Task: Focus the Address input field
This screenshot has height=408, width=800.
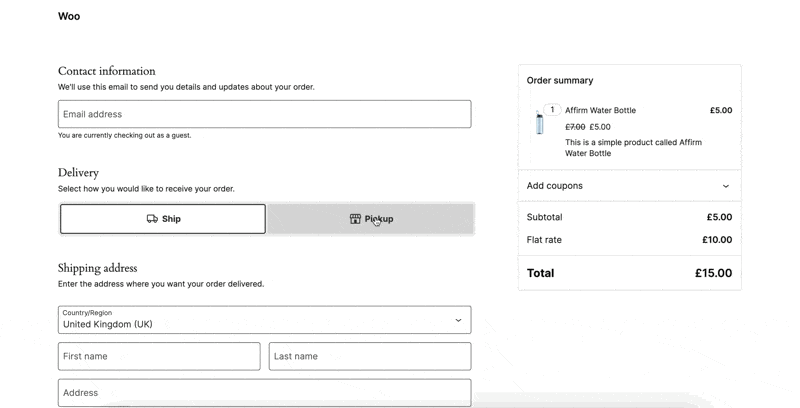Action: point(264,393)
